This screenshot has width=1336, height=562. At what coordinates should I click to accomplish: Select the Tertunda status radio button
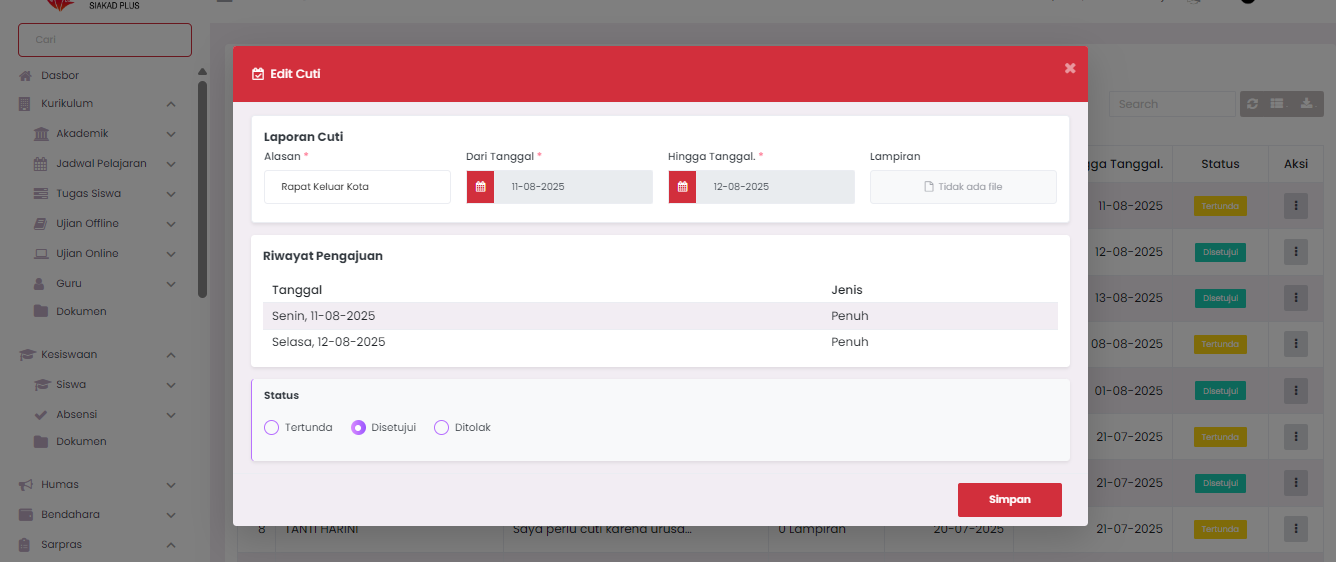pyautogui.click(x=271, y=428)
